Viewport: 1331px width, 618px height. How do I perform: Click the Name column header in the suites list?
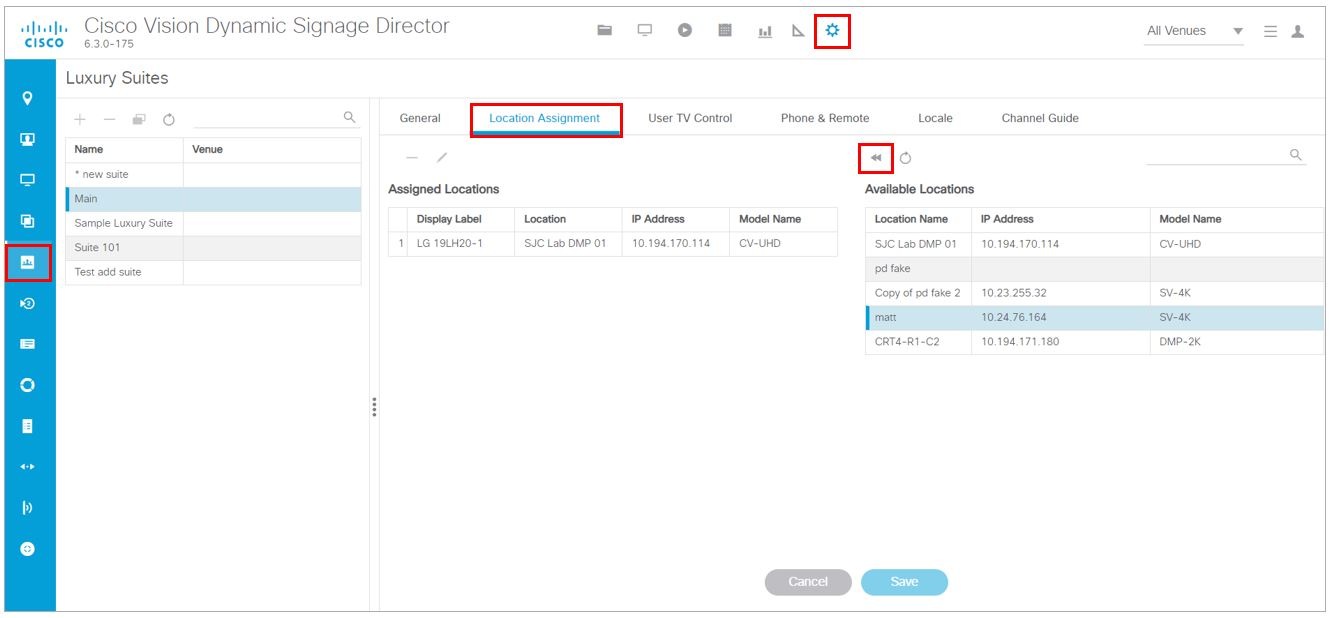pos(124,150)
